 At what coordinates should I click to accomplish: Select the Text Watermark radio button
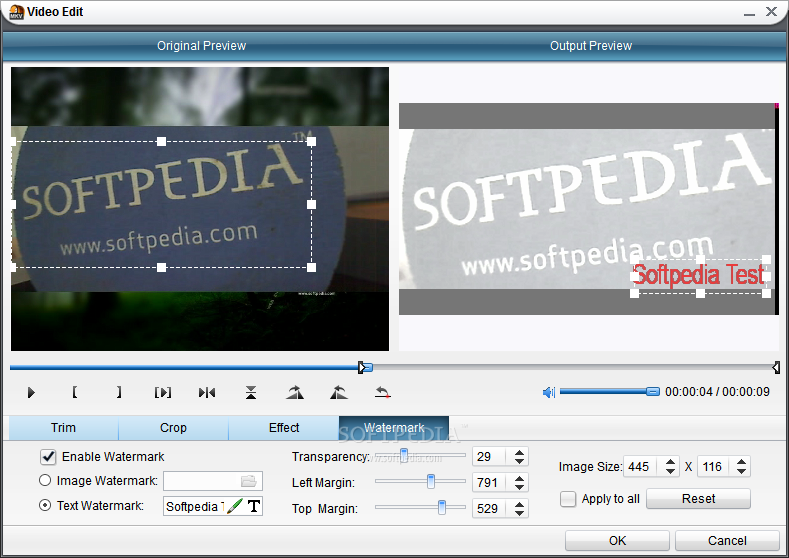coord(45,505)
